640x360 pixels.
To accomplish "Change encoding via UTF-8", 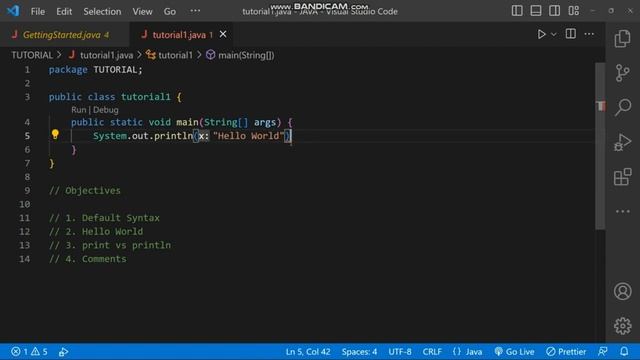I will click(400, 351).
